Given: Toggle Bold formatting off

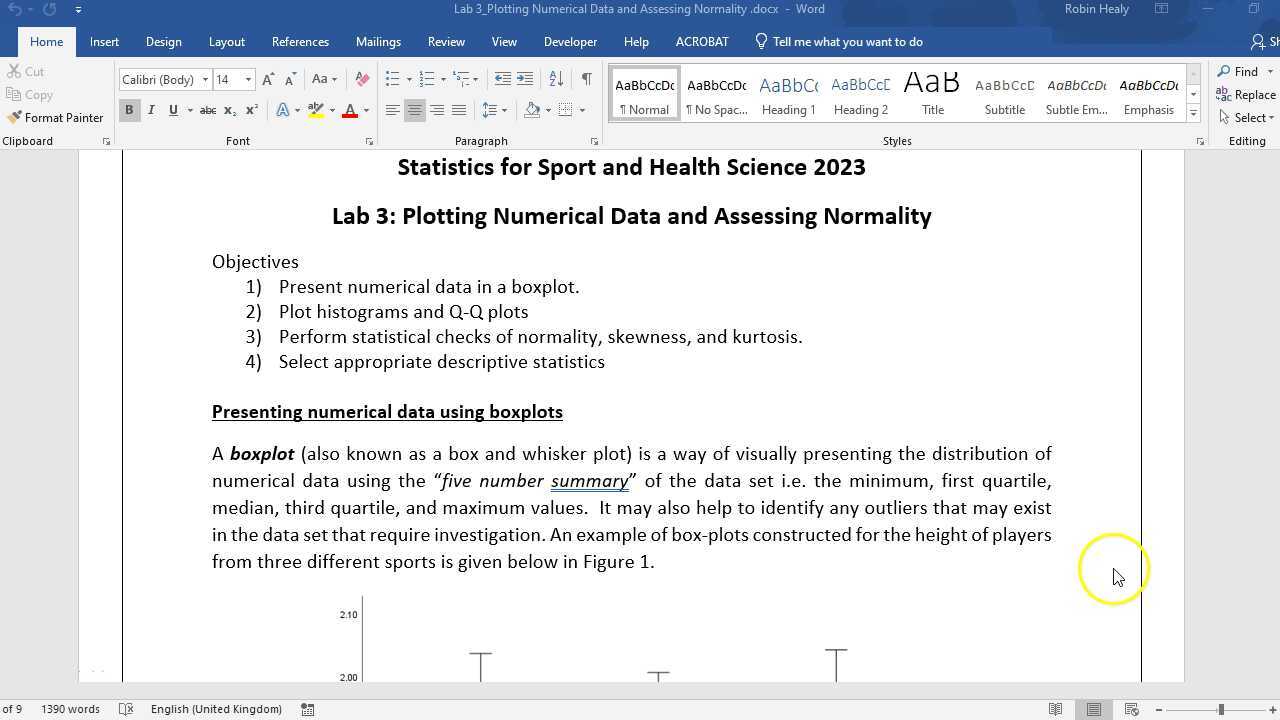Looking at the screenshot, I should [129, 110].
